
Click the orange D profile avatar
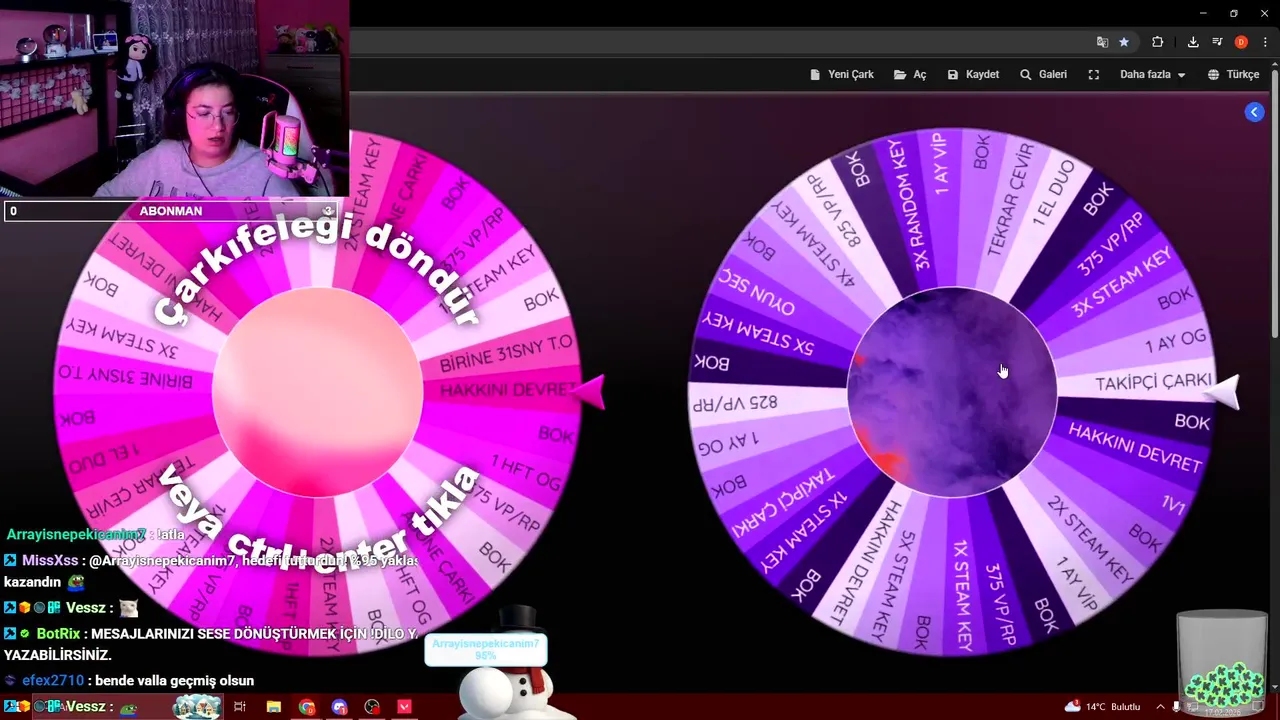tap(1241, 42)
